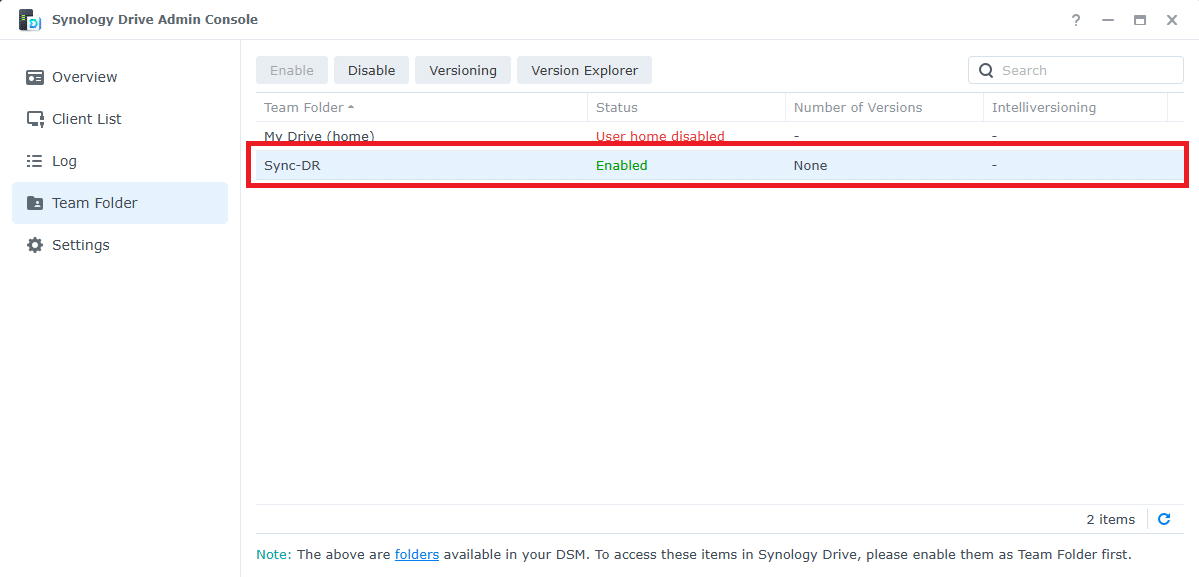Sort by Number of Versions column

click(x=885, y=108)
